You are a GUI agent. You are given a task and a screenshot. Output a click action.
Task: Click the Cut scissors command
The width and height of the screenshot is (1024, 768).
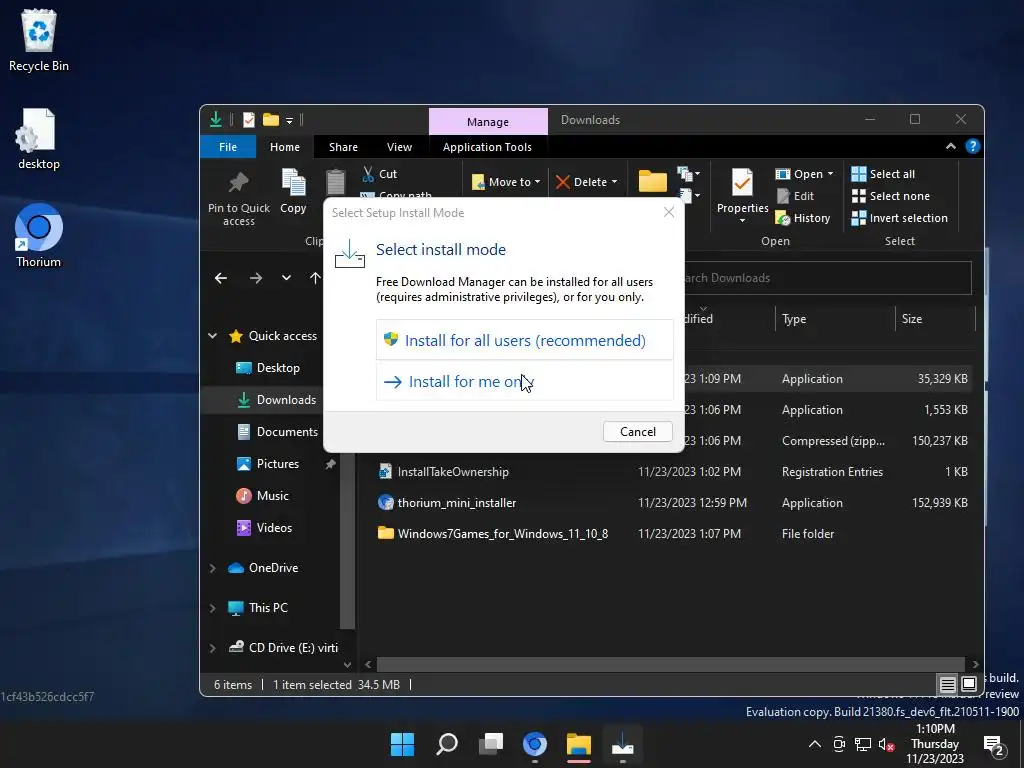[379, 174]
